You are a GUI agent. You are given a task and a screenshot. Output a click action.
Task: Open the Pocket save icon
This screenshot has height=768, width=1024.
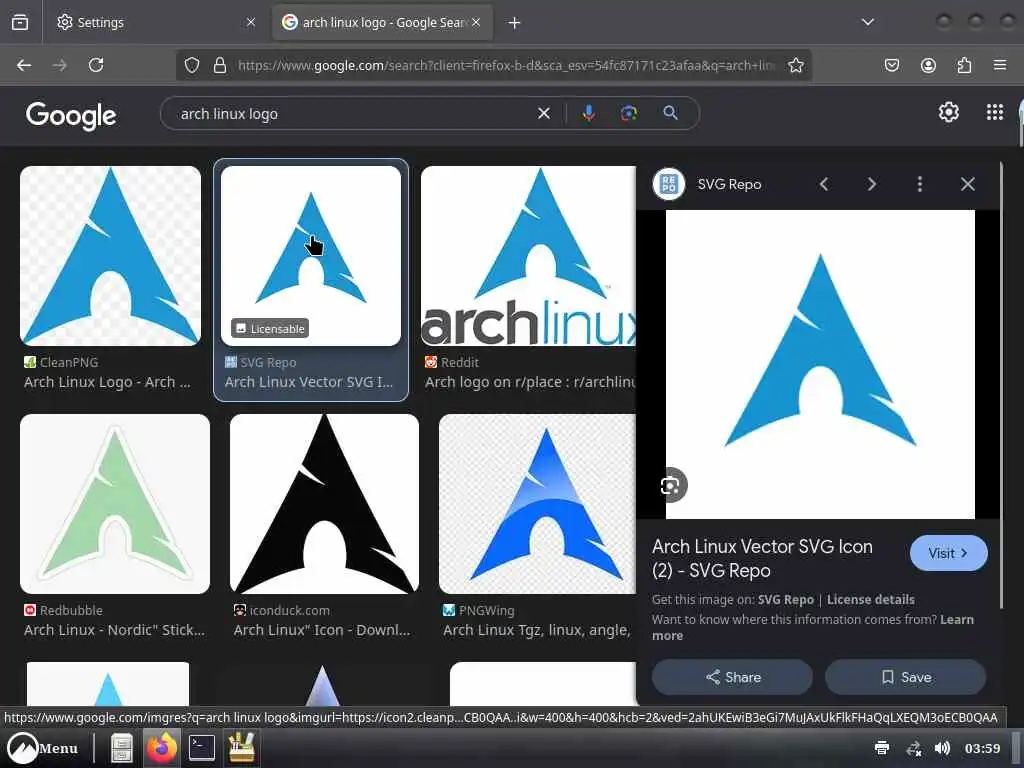[891, 65]
